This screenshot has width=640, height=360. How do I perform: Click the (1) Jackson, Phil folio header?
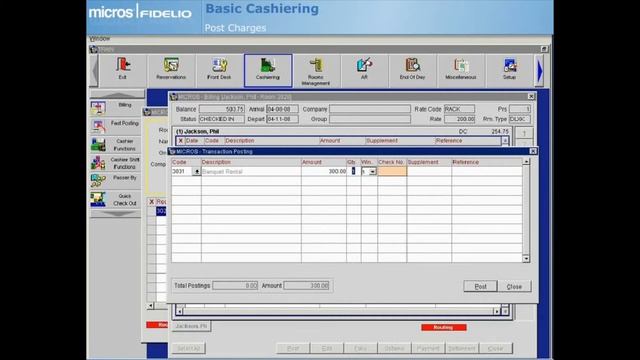(x=198, y=131)
